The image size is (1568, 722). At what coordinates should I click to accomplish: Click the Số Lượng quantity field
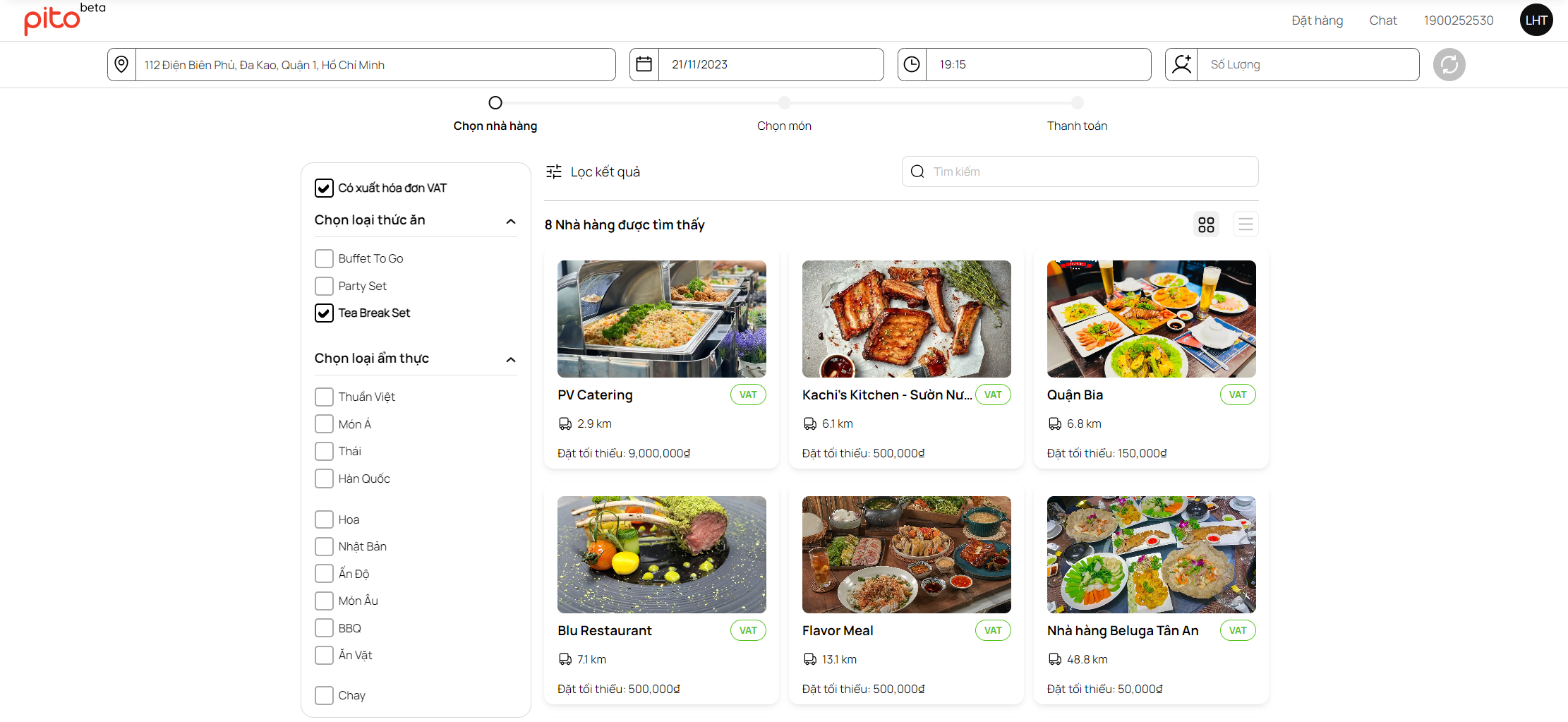1308,65
